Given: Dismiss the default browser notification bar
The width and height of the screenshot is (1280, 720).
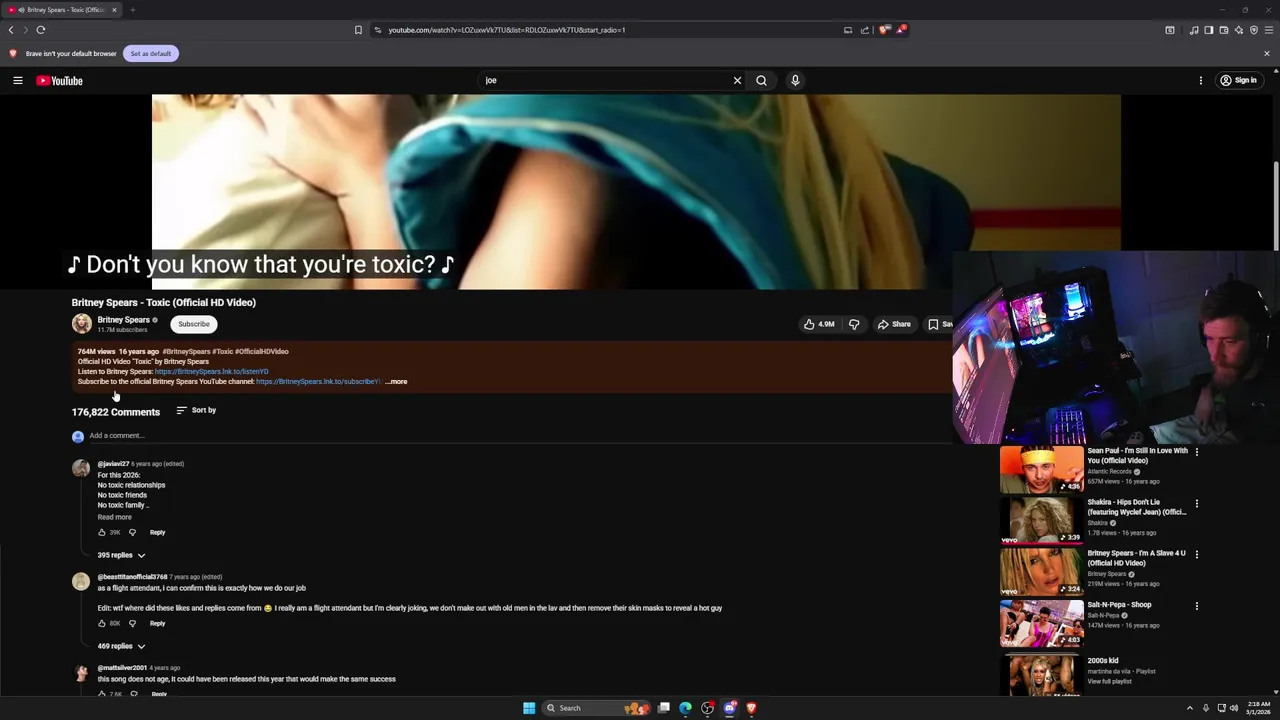Looking at the screenshot, I should click(1267, 53).
